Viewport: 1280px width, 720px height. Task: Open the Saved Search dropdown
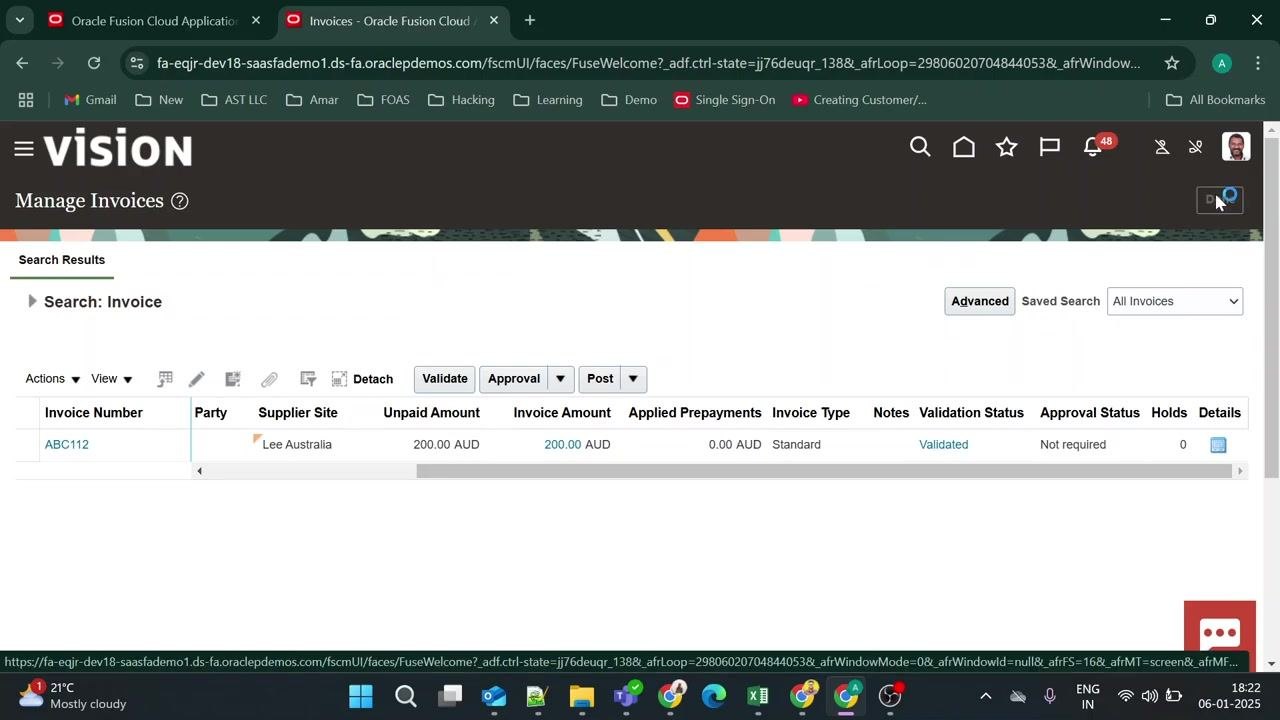click(1175, 301)
